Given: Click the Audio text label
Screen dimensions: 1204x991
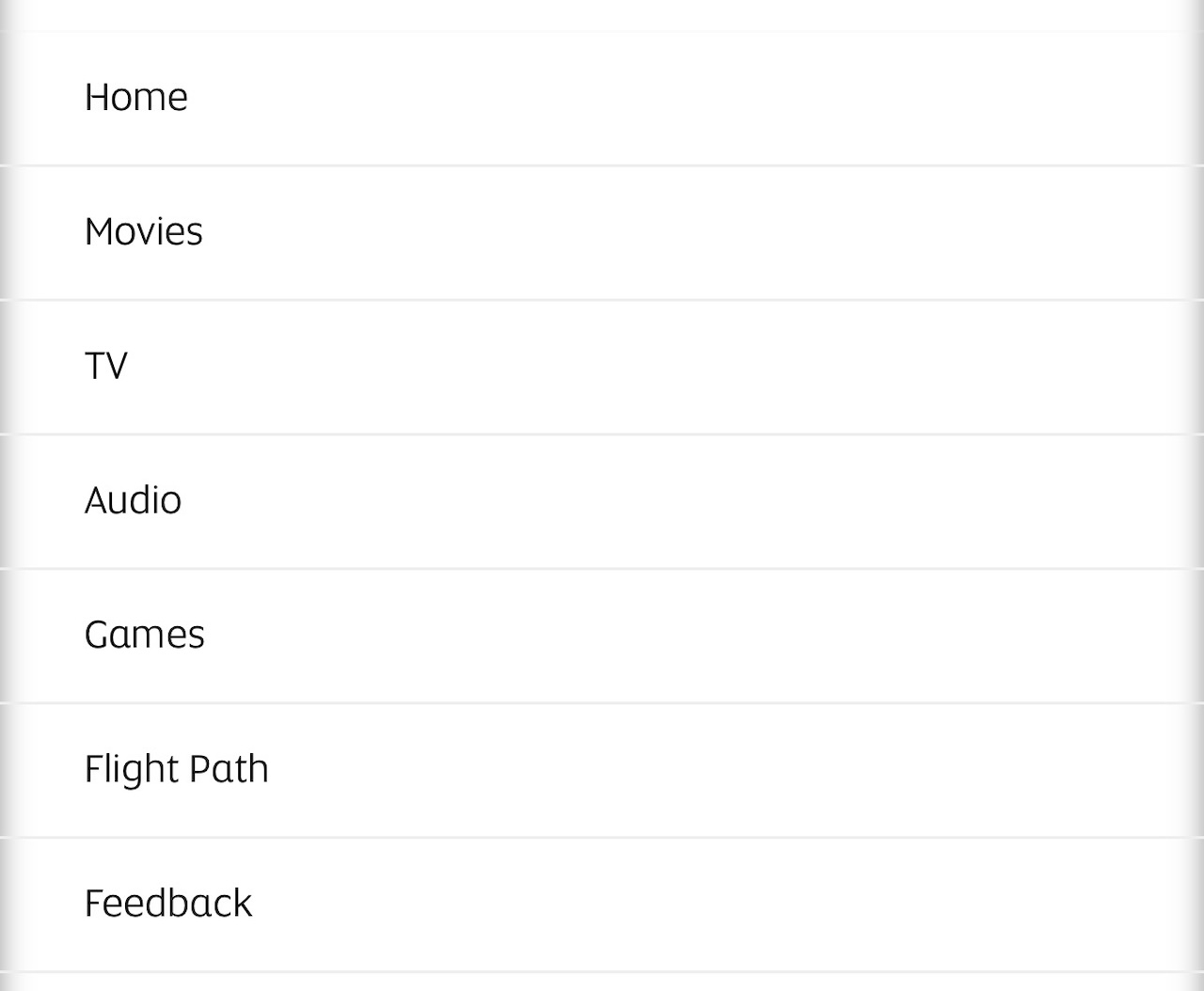Looking at the screenshot, I should point(133,500).
